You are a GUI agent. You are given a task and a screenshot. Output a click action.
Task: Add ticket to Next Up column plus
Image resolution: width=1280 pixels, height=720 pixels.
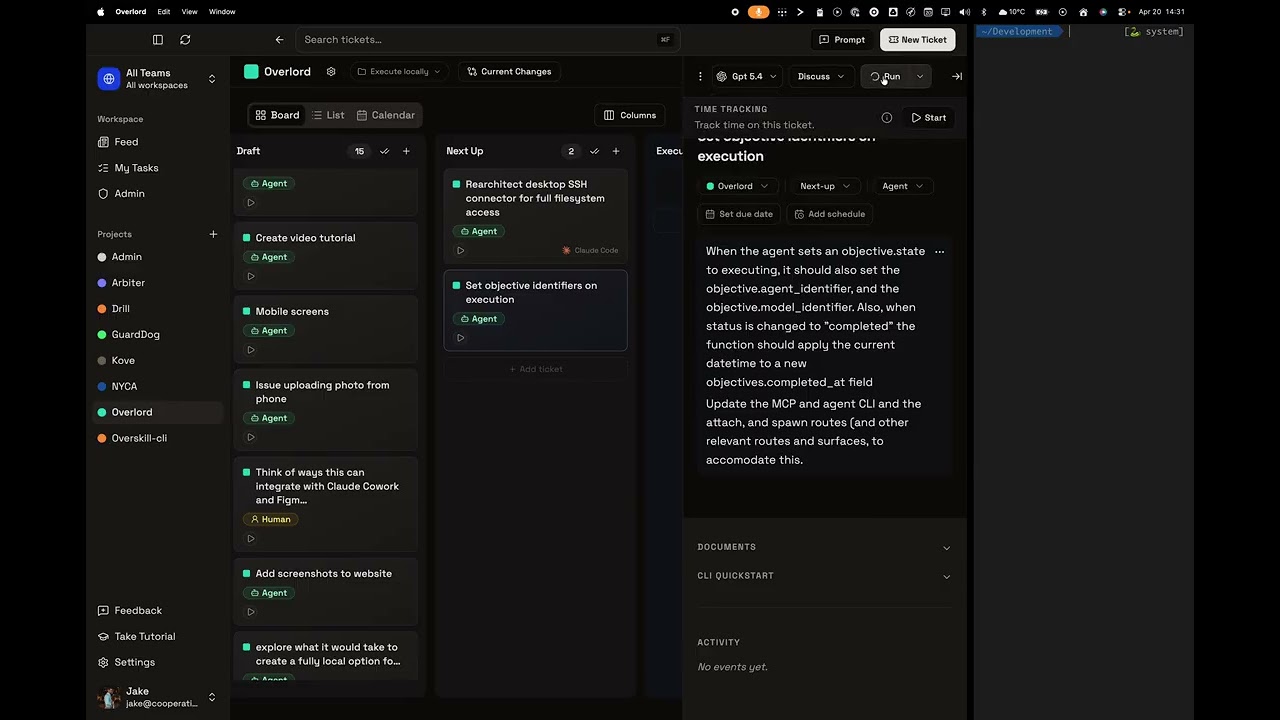(x=616, y=151)
